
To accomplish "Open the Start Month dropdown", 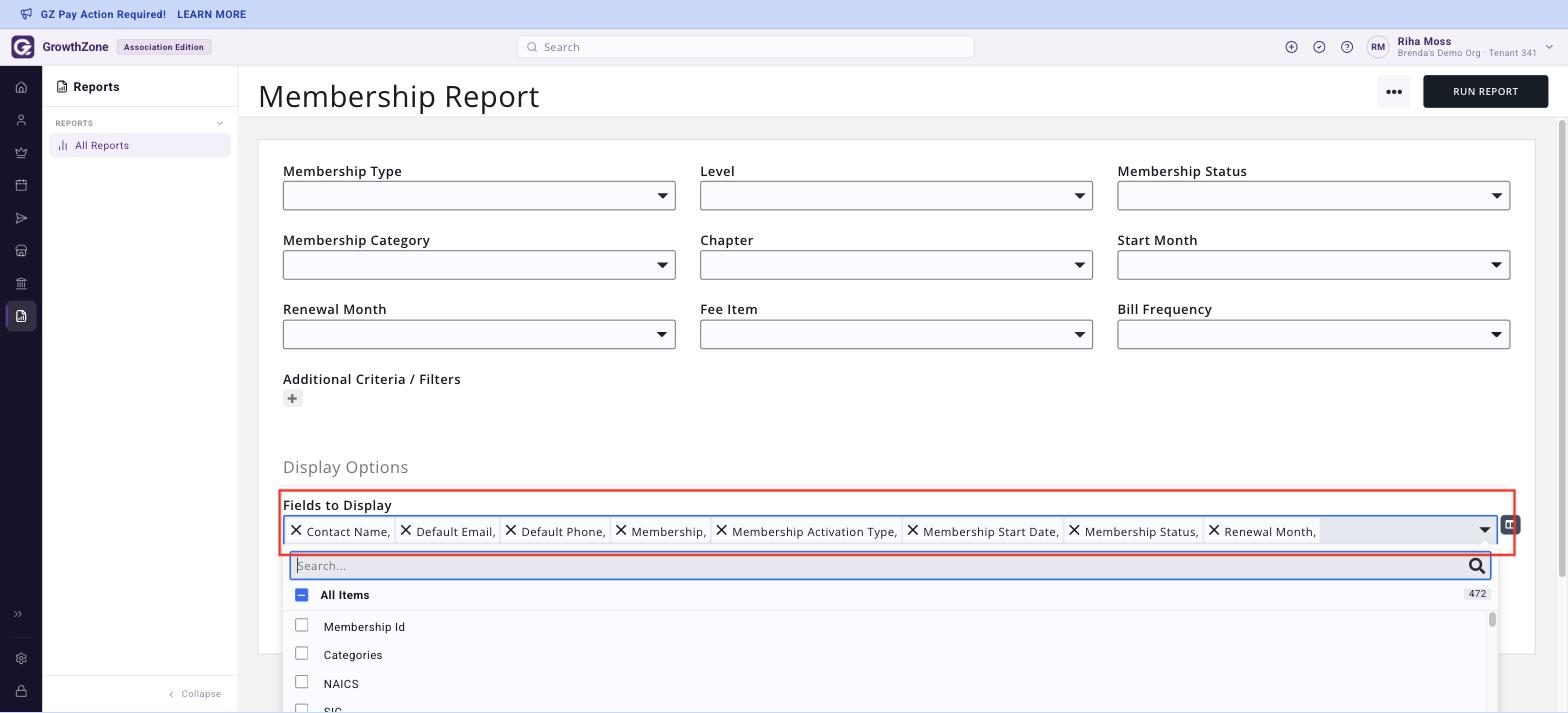I will tap(1313, 265).
